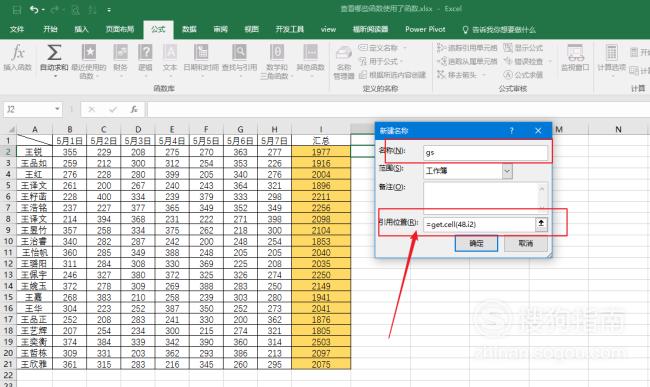
Task: Select the header cell 5月1日
Action: [x=70, y=141]
